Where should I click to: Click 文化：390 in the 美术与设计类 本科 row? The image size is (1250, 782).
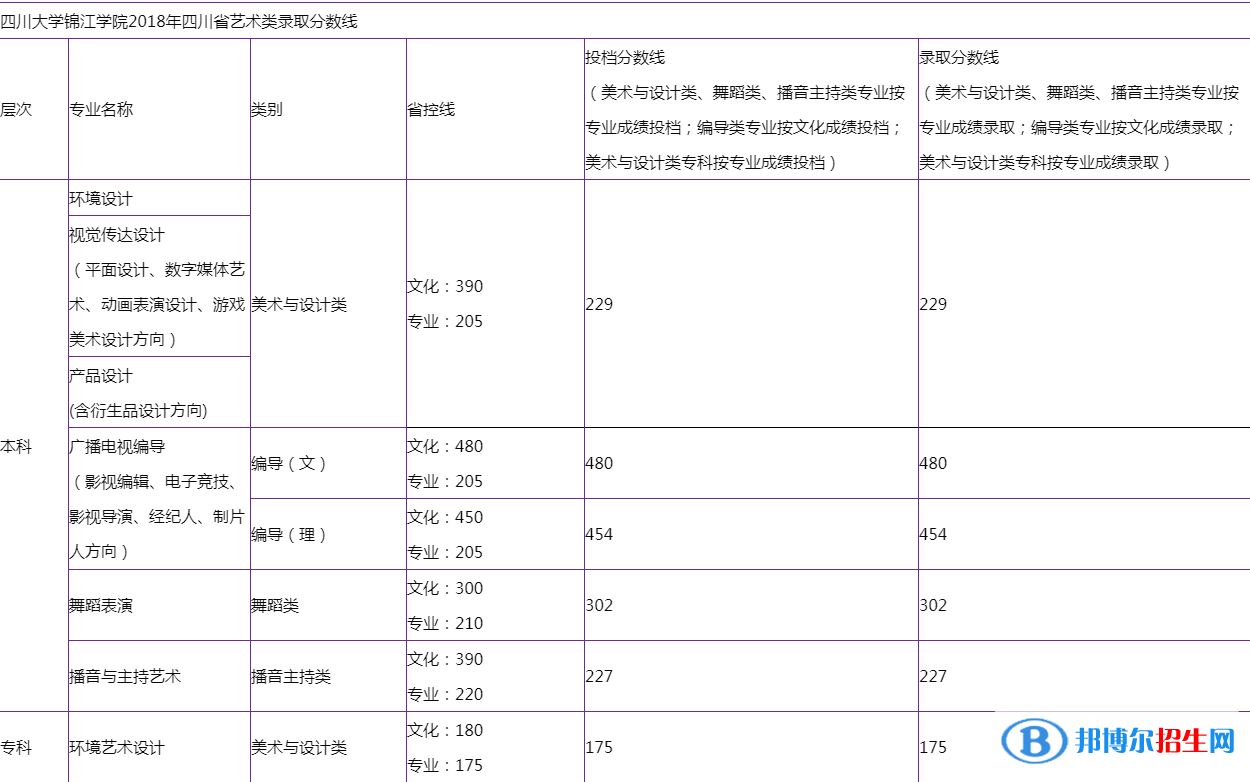click(445, 286)
